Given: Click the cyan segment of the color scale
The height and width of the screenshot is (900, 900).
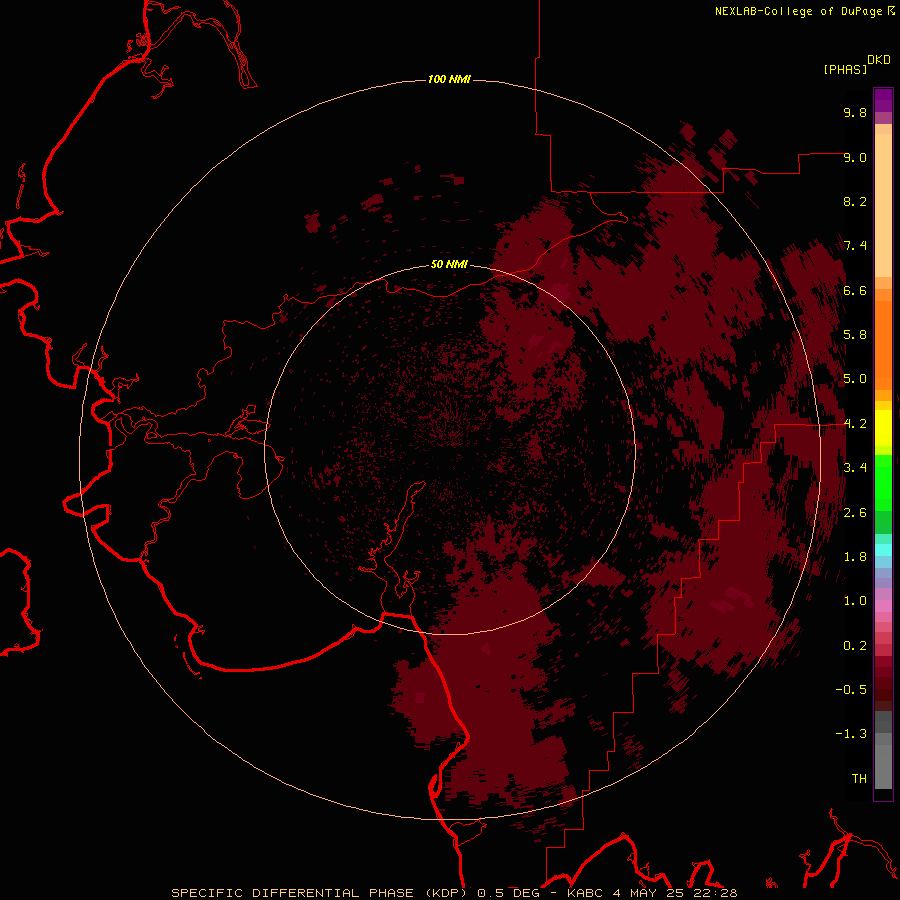Looking at the screenshot, I should coord(883,549).
